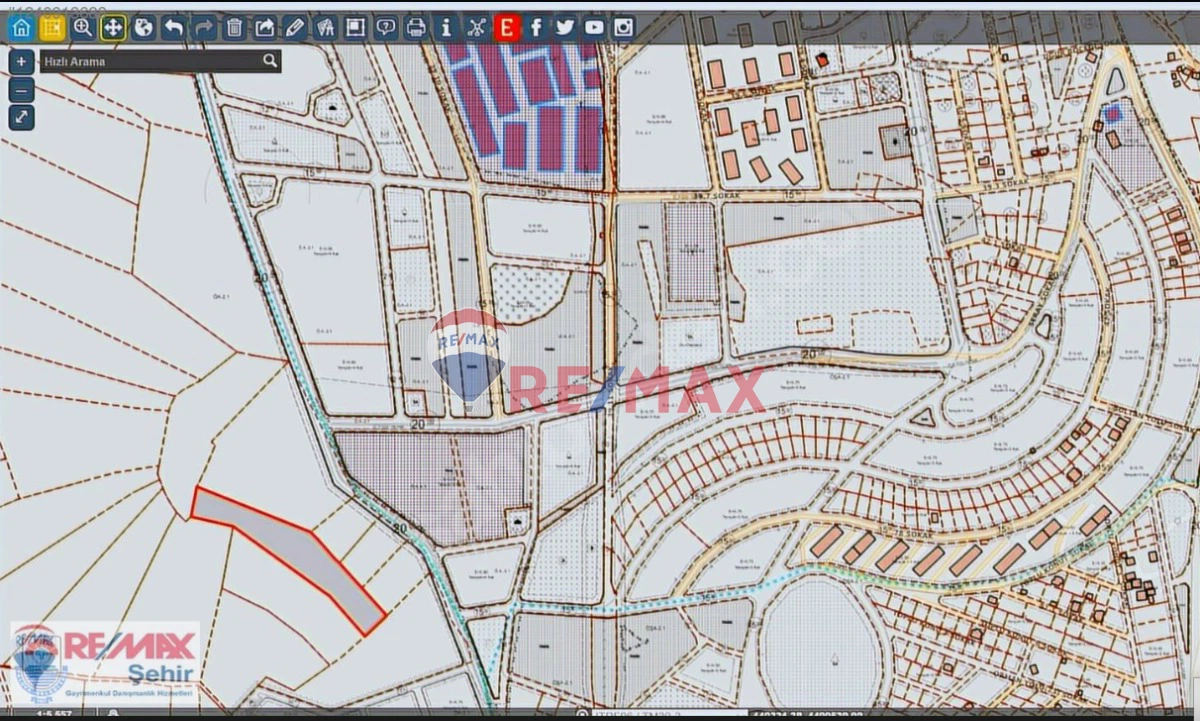The height and width of the screenshot is (721, 1200).
Task: Open the Facebook link
Action: tap(536, 28)
